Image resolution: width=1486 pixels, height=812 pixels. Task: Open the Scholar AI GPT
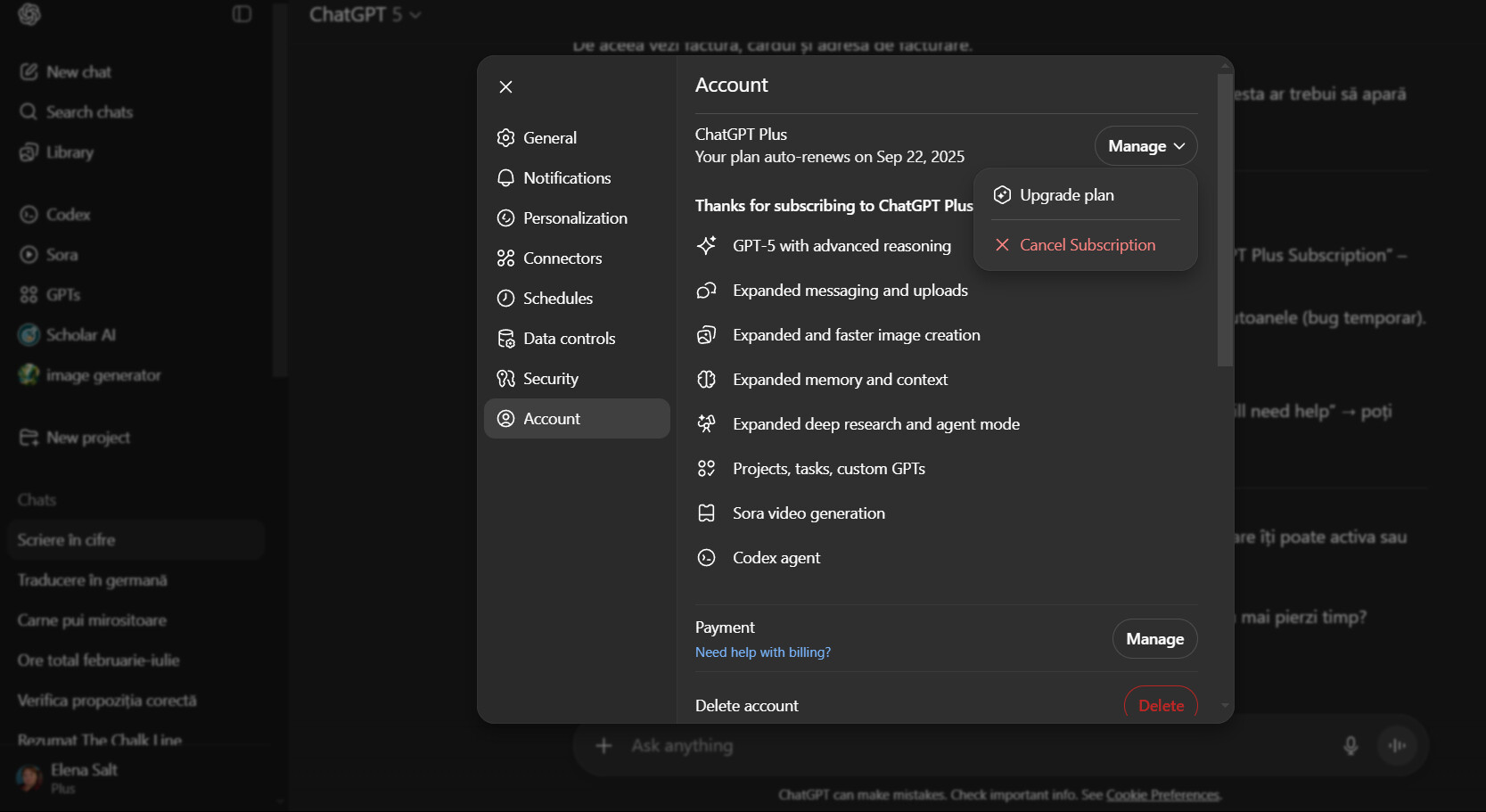[x=80, y=334]
